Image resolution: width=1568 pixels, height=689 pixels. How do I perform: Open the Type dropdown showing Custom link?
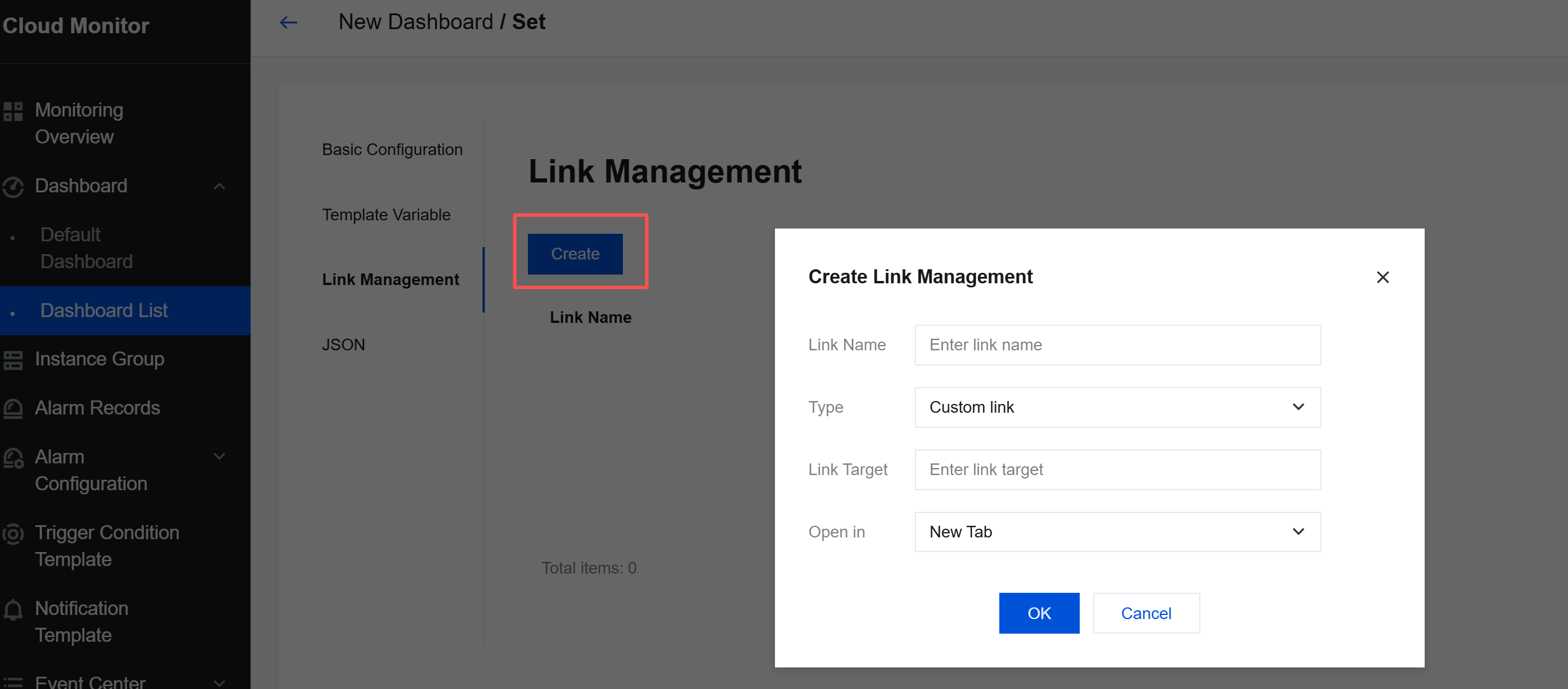[1118, 407]
